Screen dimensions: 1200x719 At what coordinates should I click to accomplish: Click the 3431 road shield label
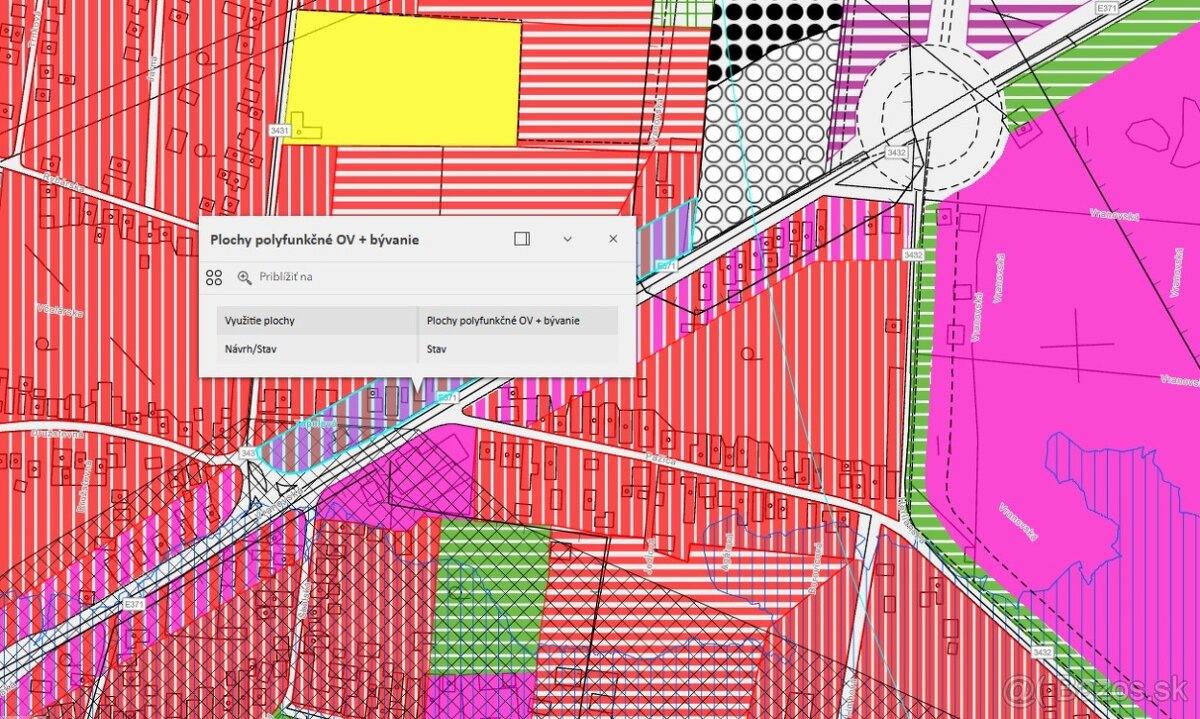[278, 130]
